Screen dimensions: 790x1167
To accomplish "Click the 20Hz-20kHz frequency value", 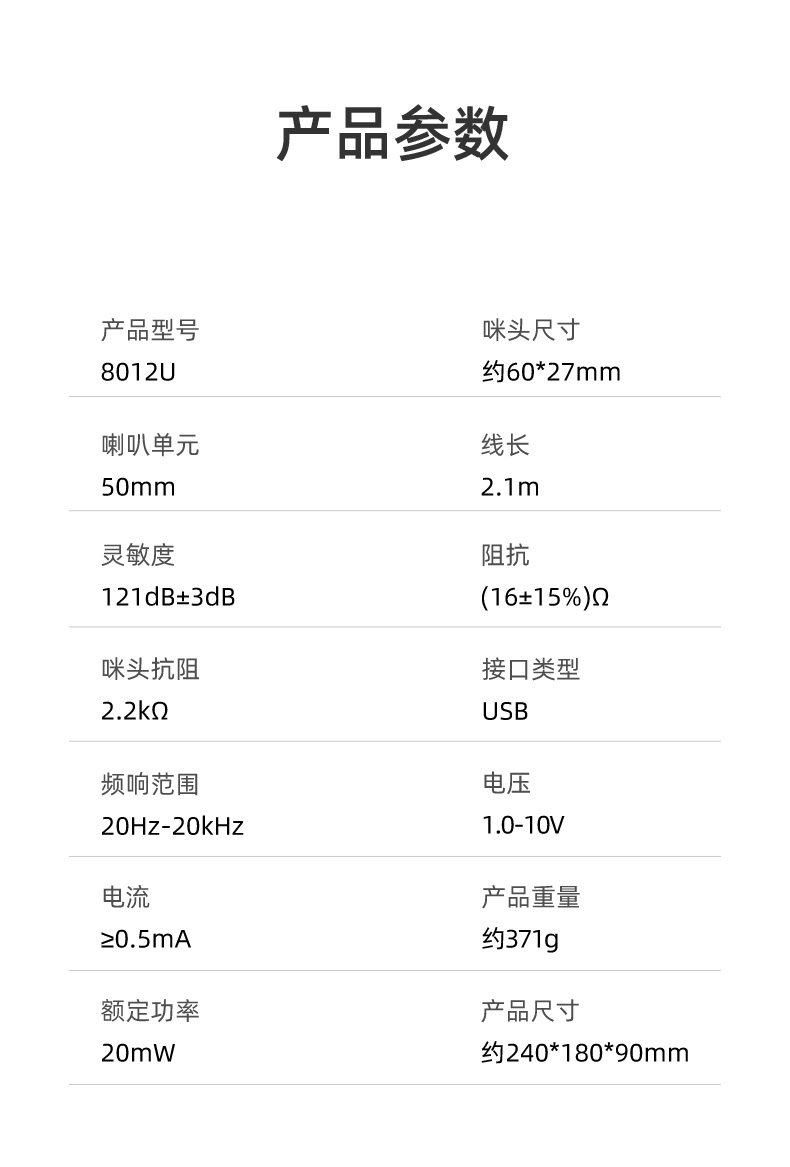I will point(172,827).
